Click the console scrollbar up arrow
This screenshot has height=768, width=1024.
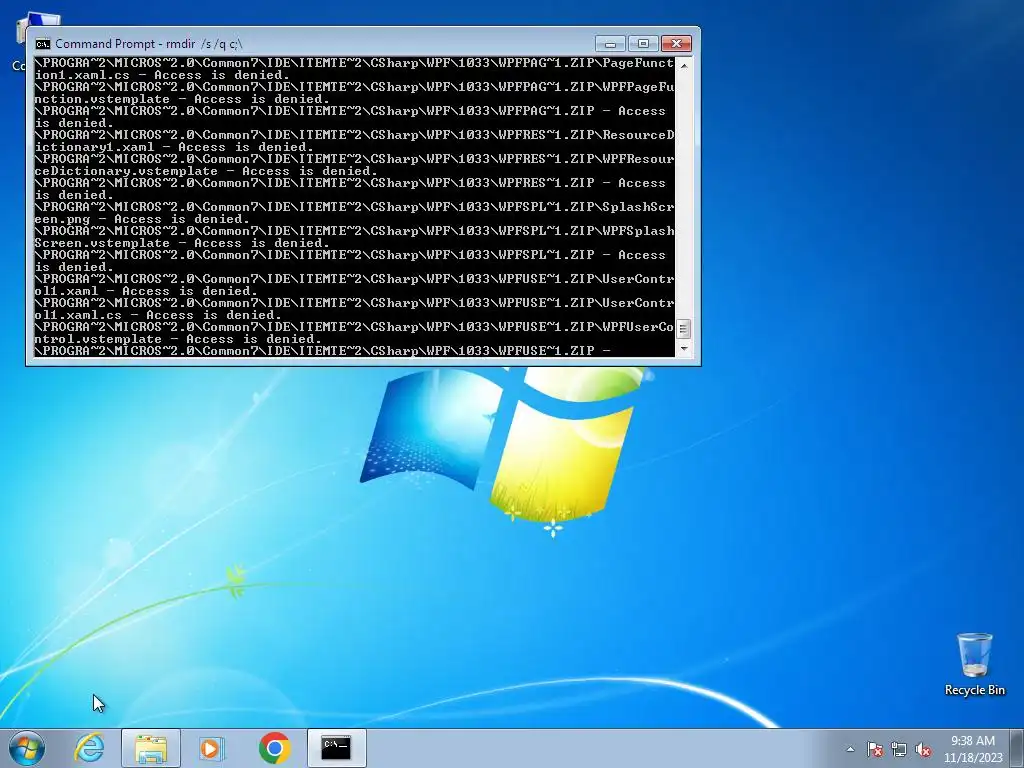tap(684, 65)
